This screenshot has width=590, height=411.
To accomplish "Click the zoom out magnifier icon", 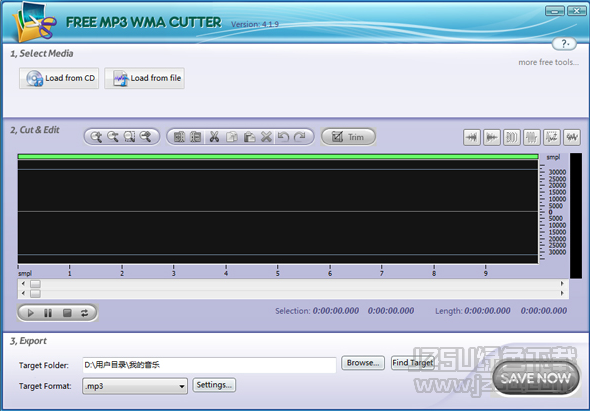I will pos(113,137).
